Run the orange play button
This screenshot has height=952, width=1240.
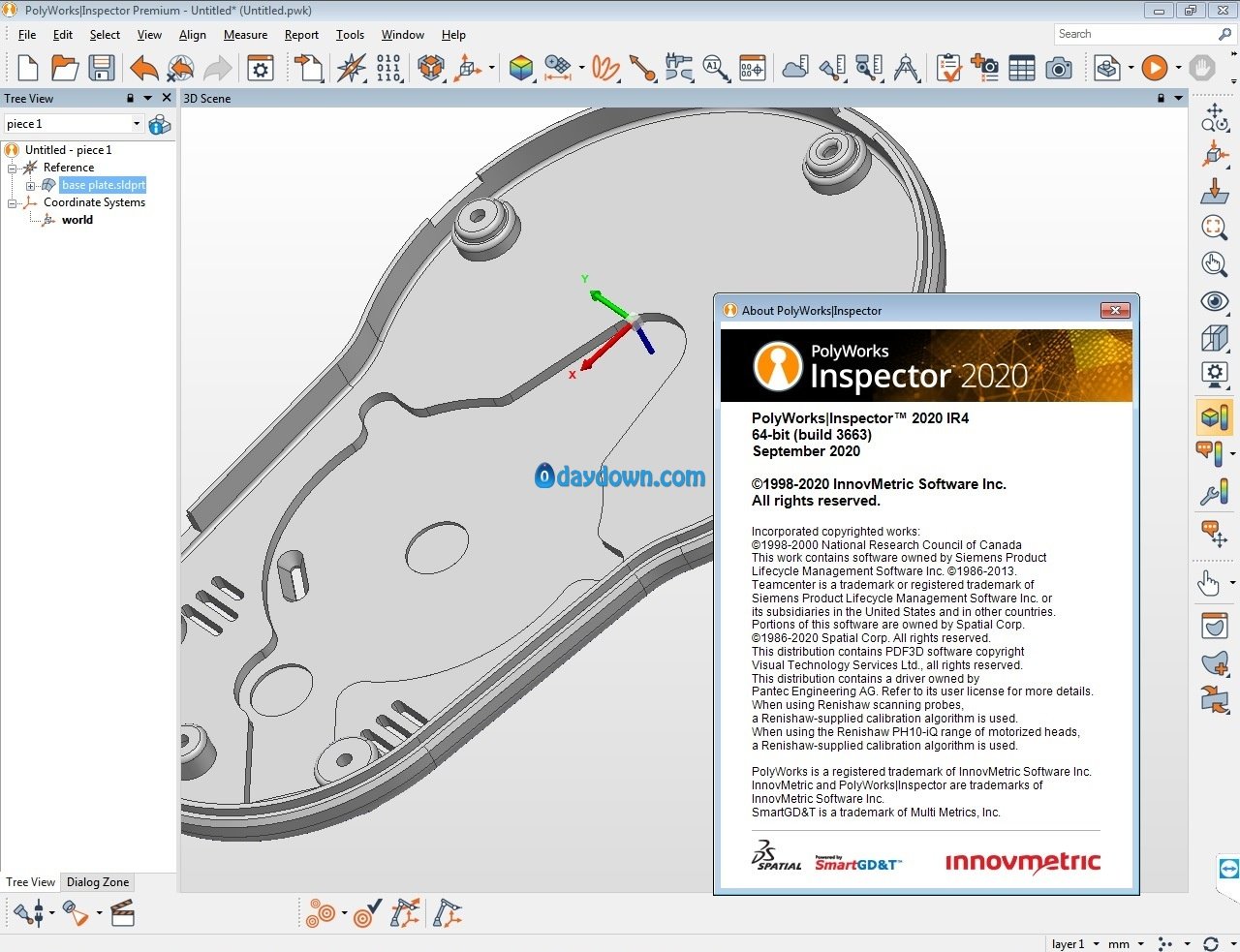click(1154, 68)
